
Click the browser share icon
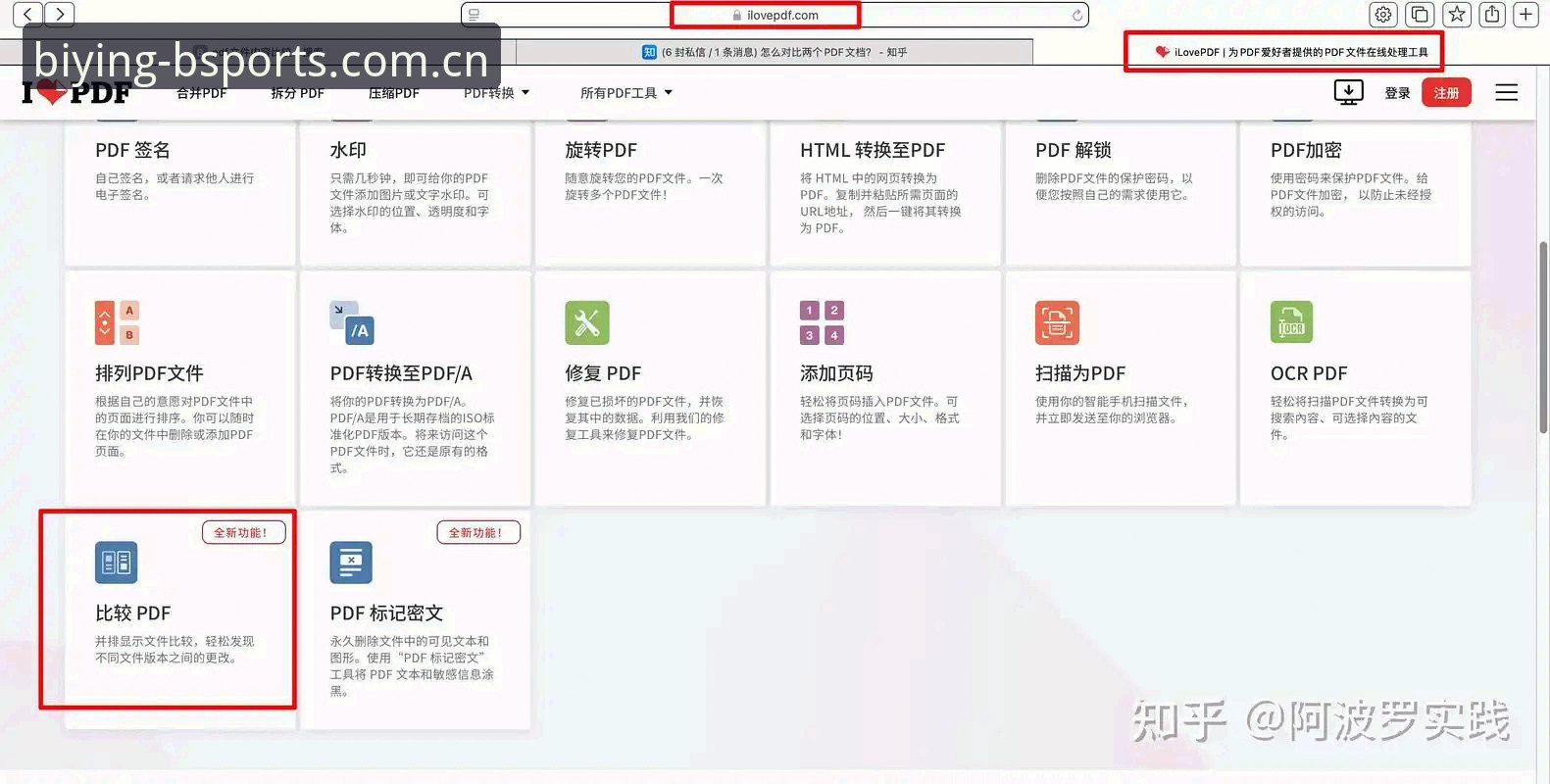(x=1492, y=14)
